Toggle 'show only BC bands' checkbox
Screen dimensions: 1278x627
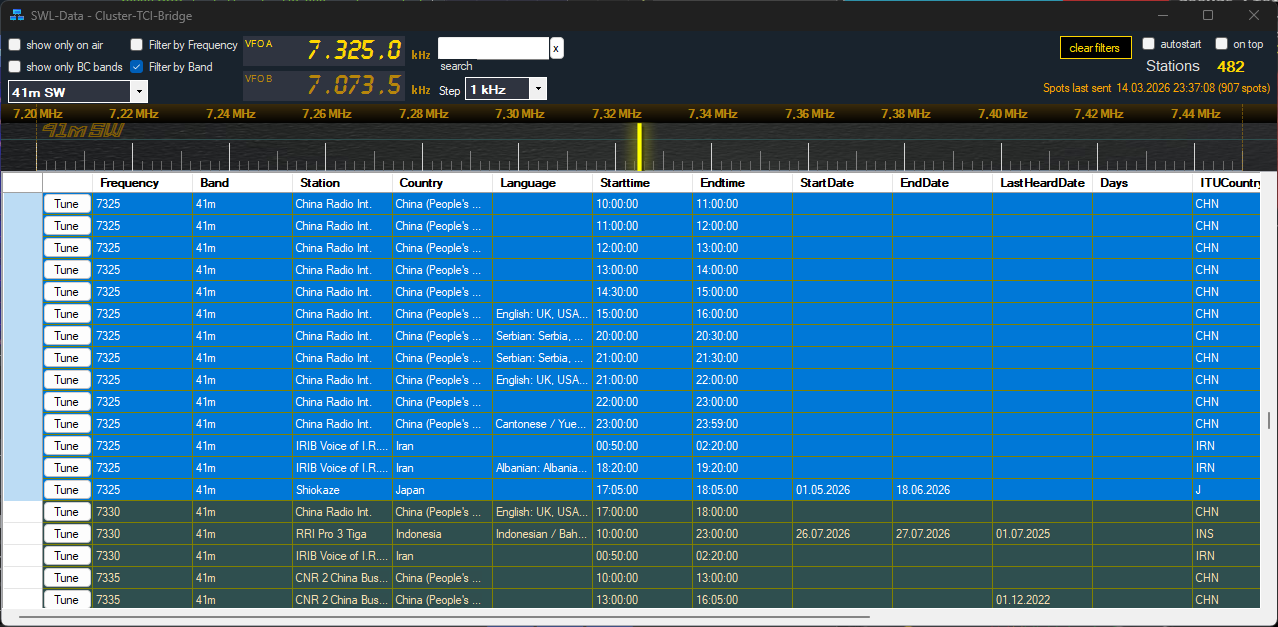[x=15, y=67]
